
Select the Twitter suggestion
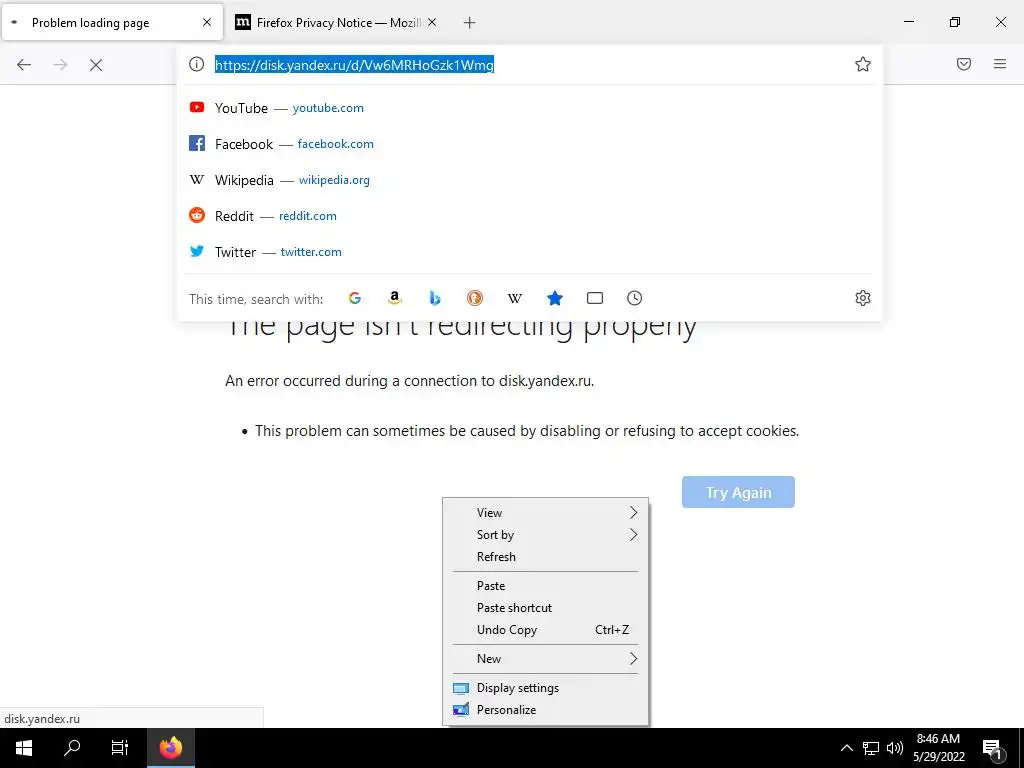coord(530,251)
